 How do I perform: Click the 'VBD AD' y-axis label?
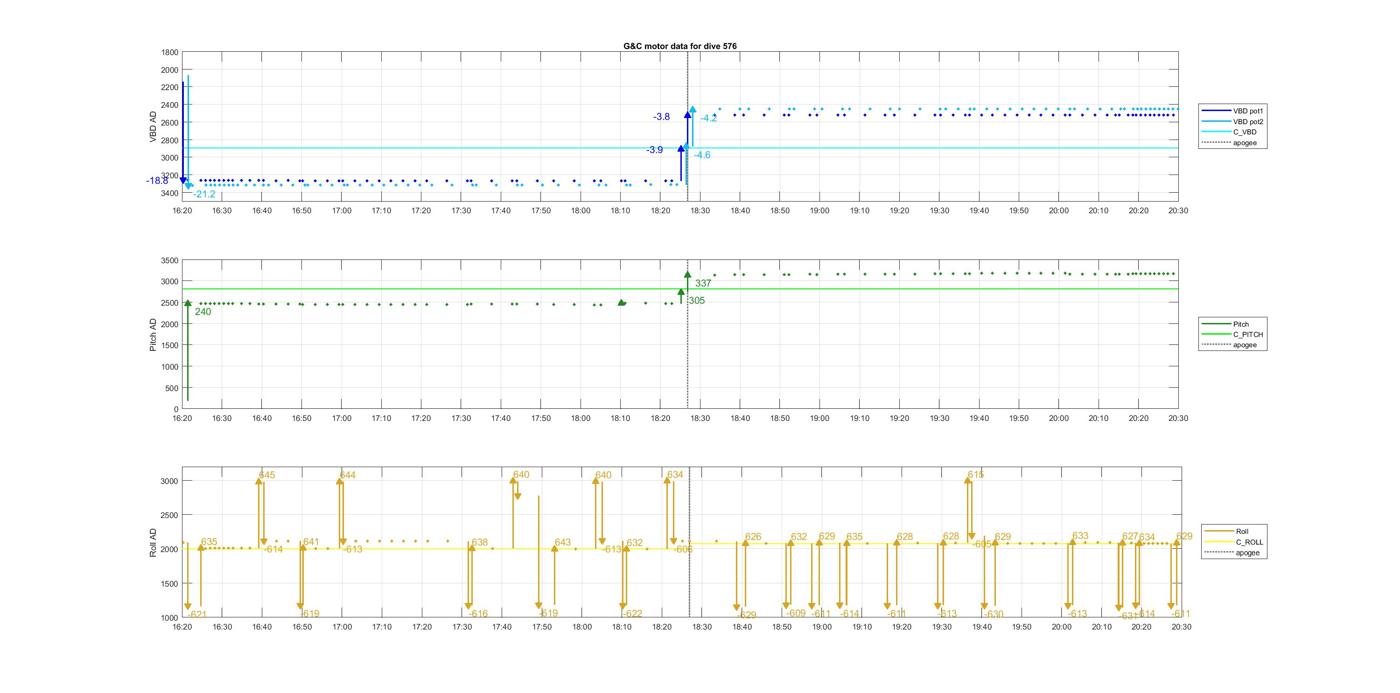[x=154, y=125]
